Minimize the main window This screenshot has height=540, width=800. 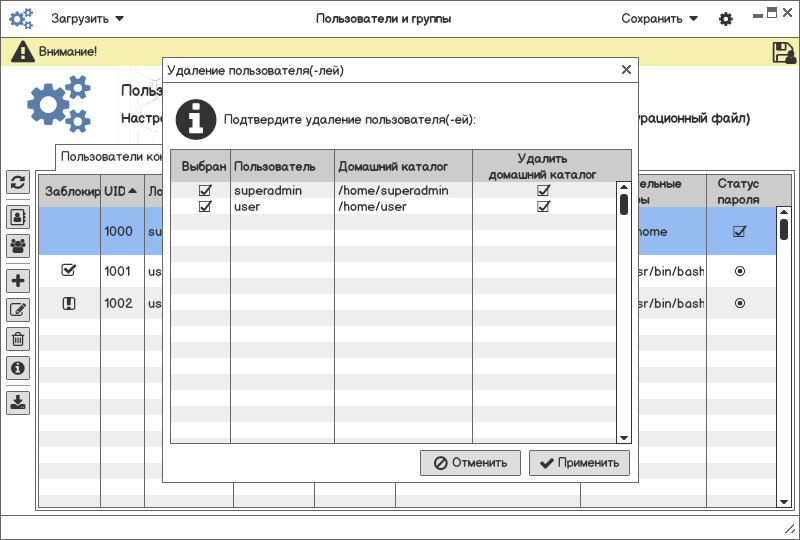click(x=758, y=16)
